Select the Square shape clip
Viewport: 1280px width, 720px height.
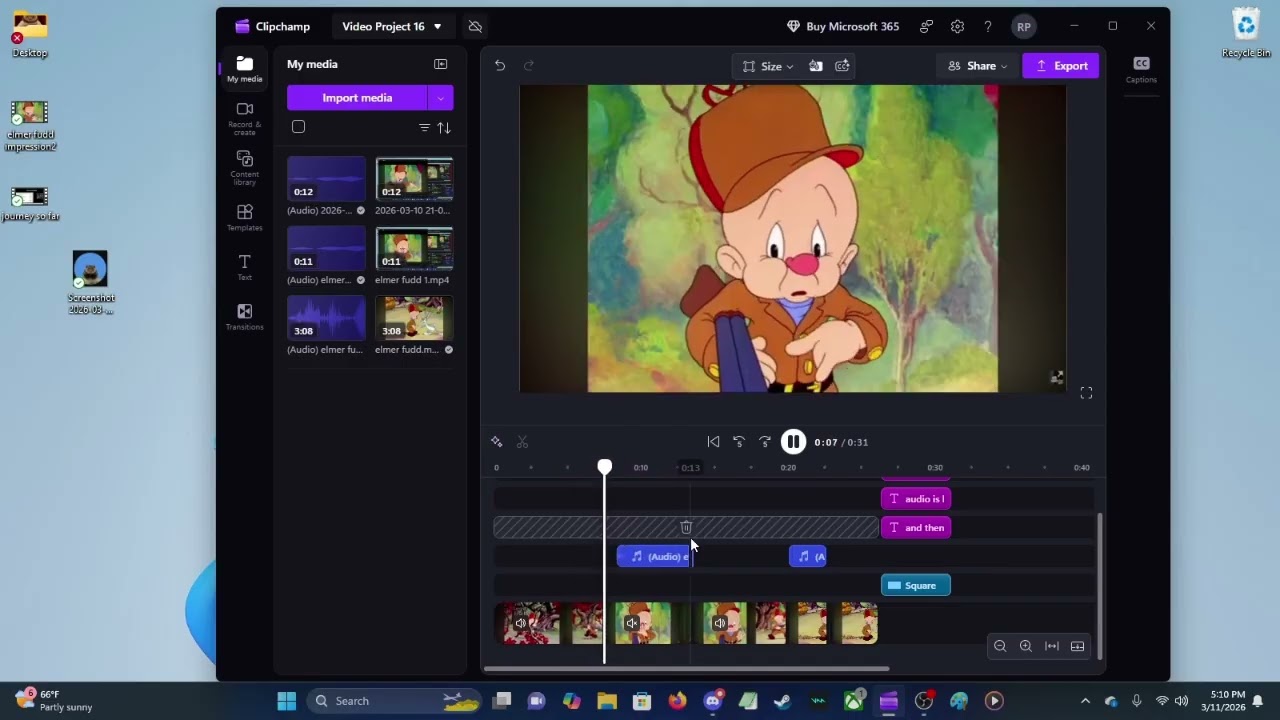pos(916,586)
